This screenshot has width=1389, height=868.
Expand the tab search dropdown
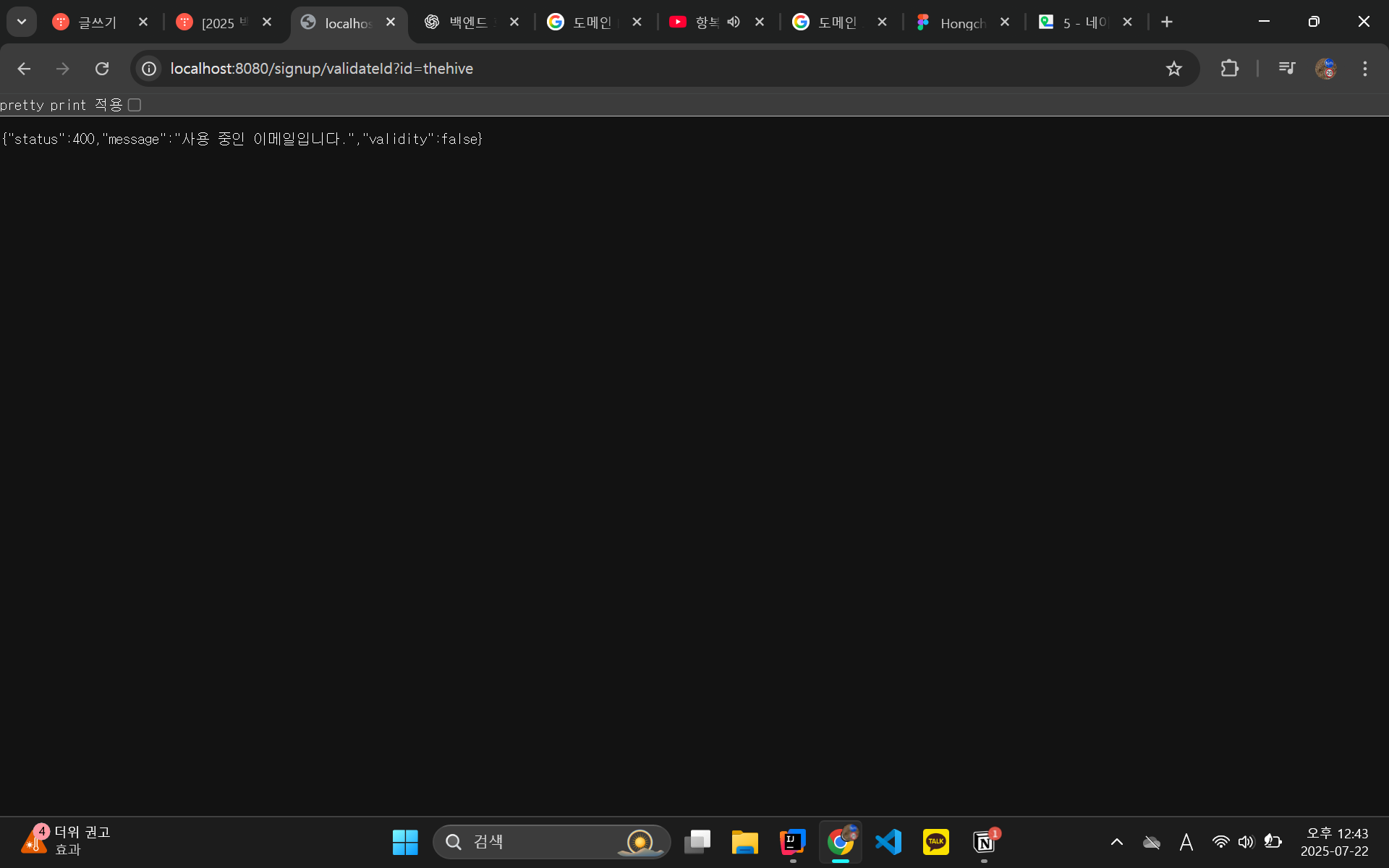click(22, 22)
